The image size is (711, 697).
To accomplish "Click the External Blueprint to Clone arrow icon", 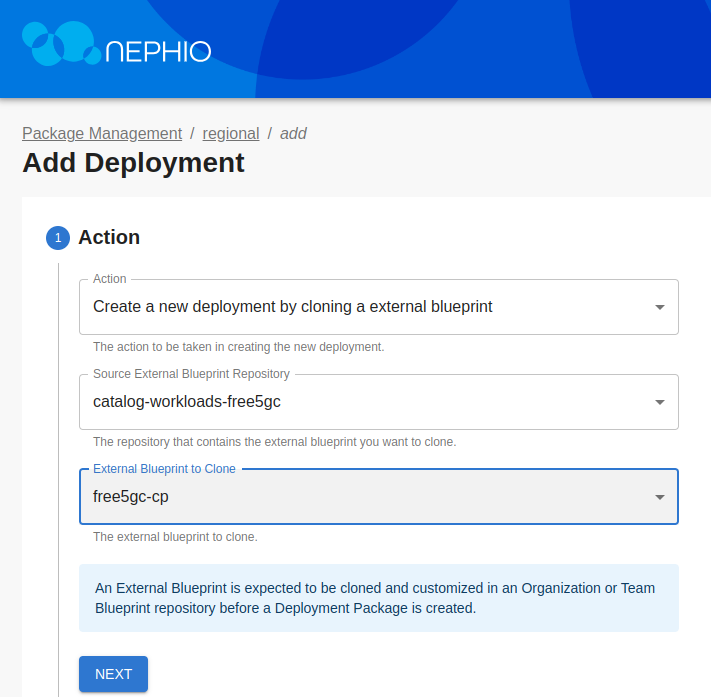I will click(x=659, y=497).
